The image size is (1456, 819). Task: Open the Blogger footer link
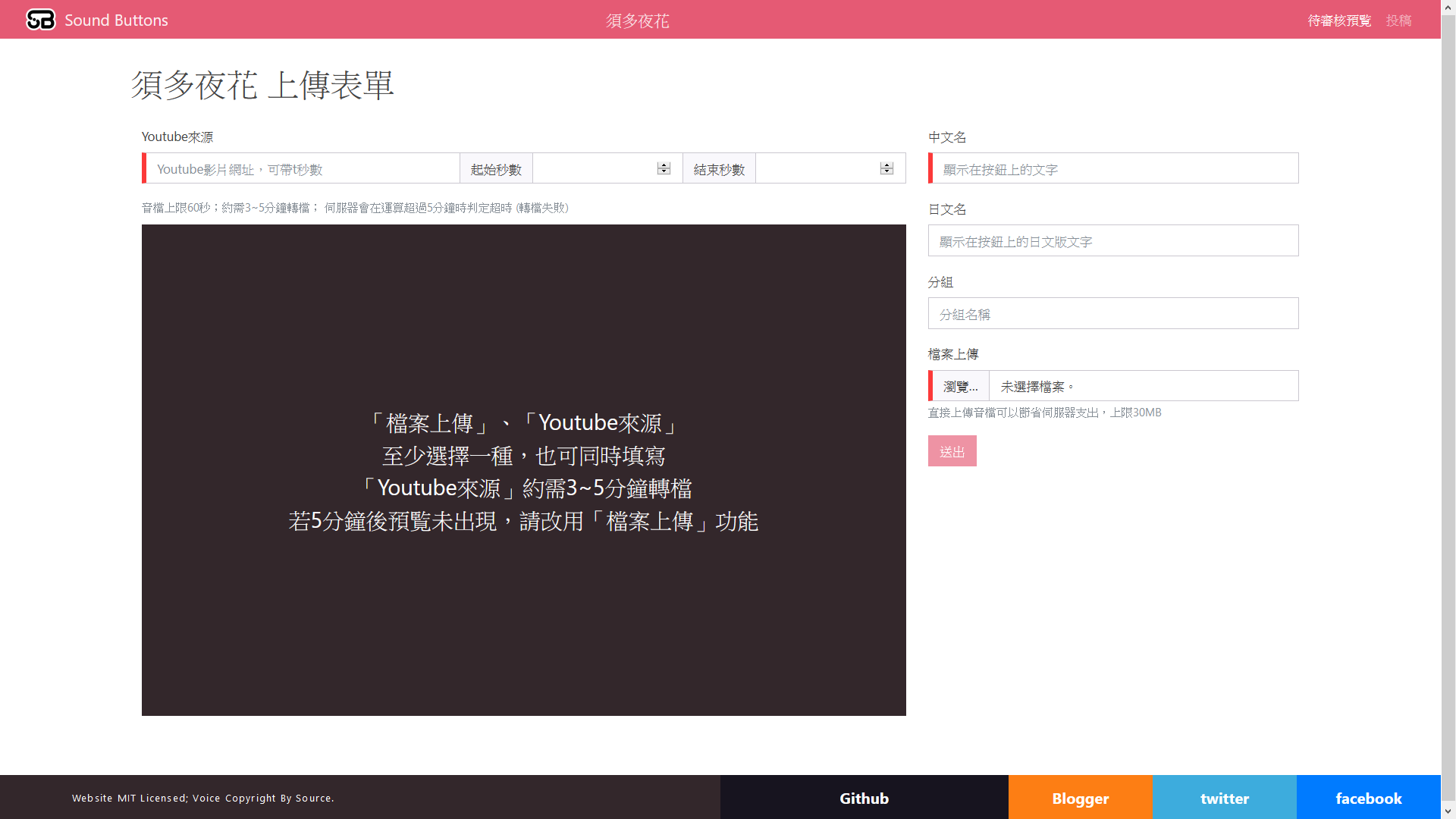point(1080,798)
